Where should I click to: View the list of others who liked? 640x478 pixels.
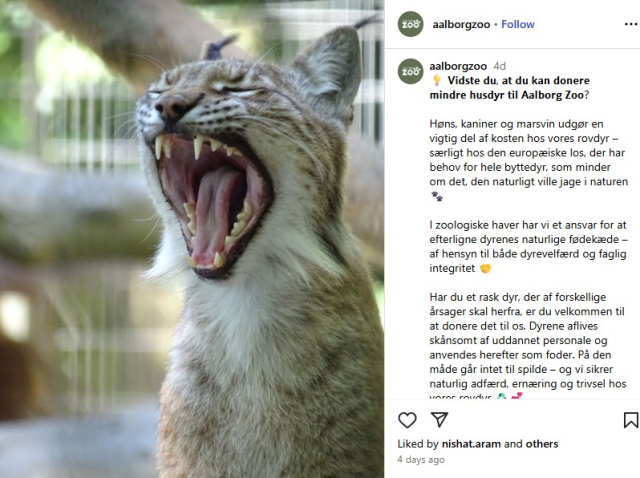(542, 444)
